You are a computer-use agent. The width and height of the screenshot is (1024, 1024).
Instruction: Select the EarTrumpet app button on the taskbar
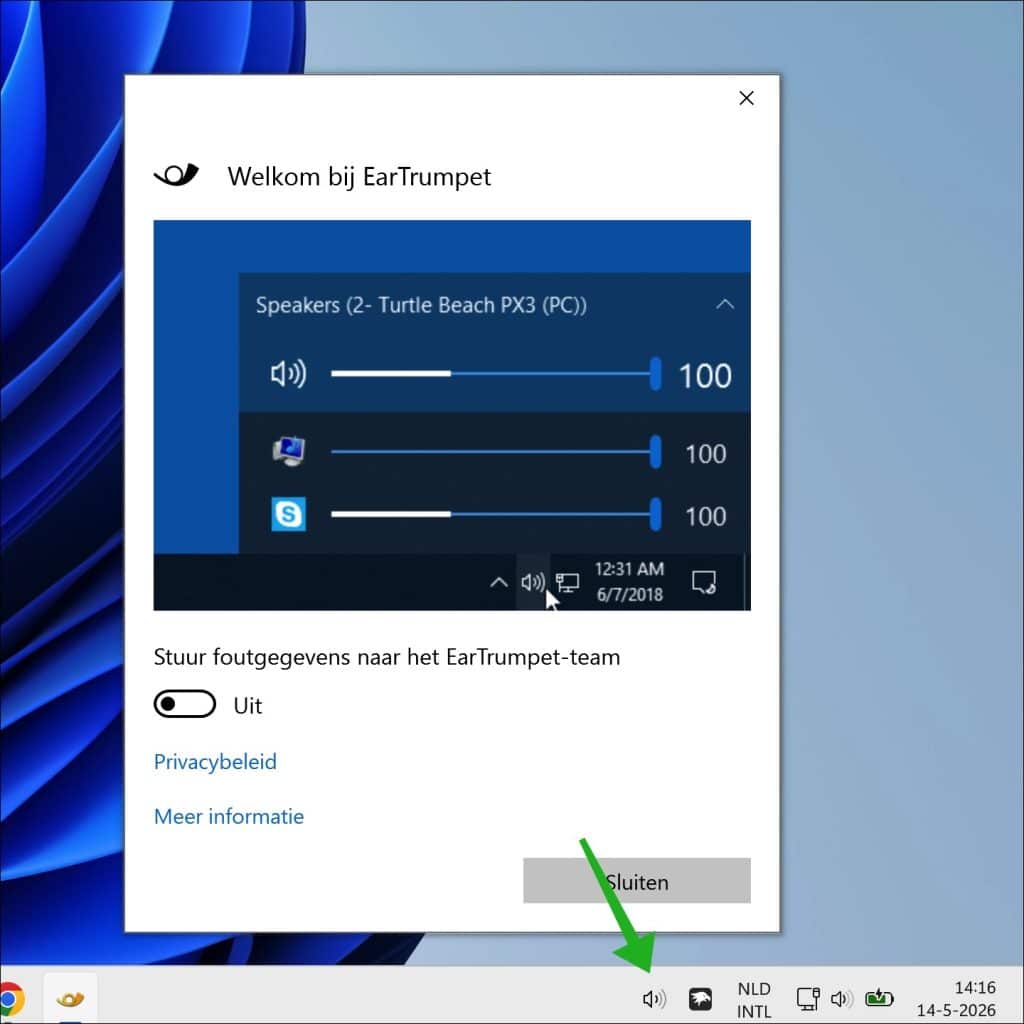pos(71,999)
